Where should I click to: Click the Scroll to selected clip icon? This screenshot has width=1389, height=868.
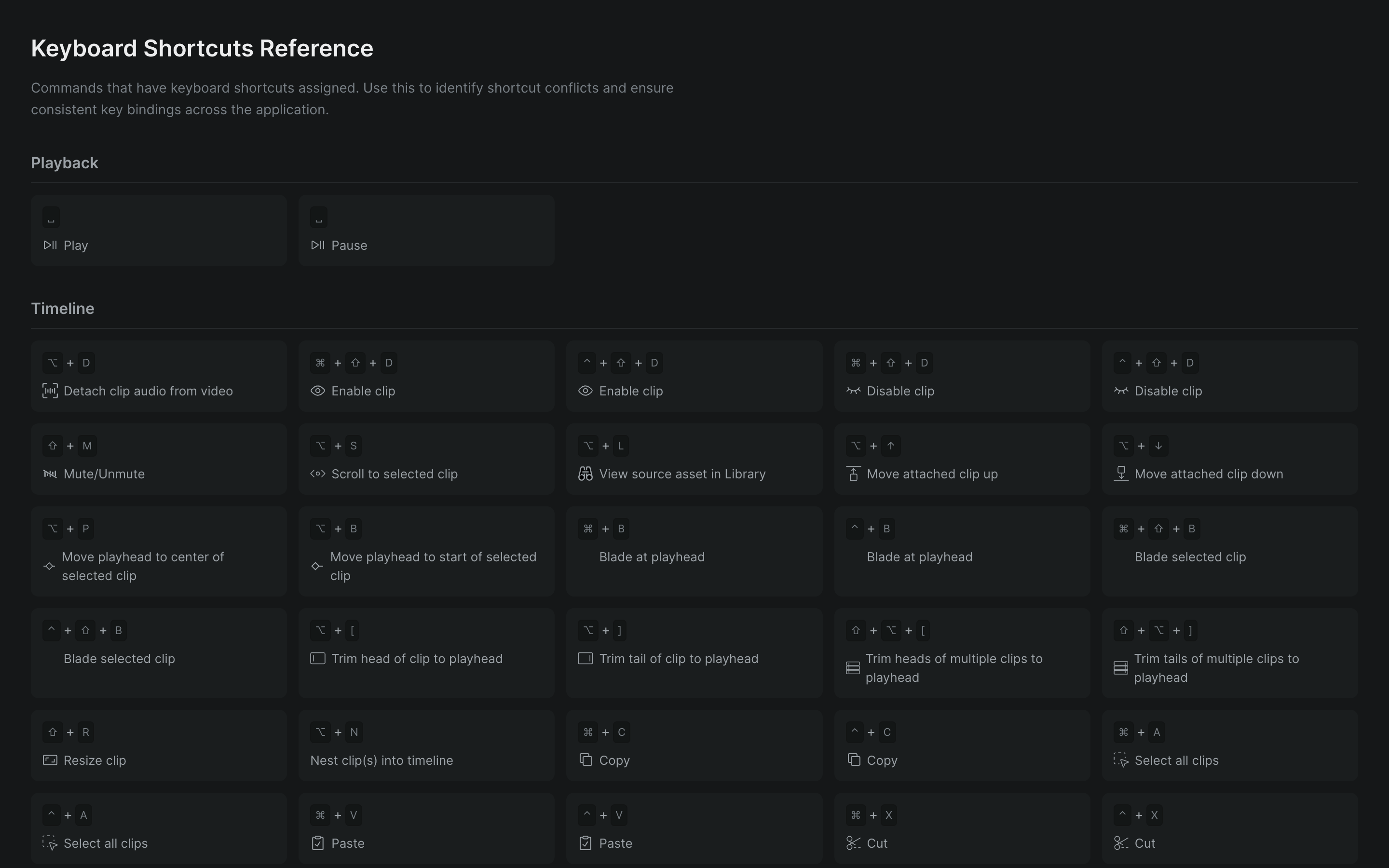click(x=318, y=474)
